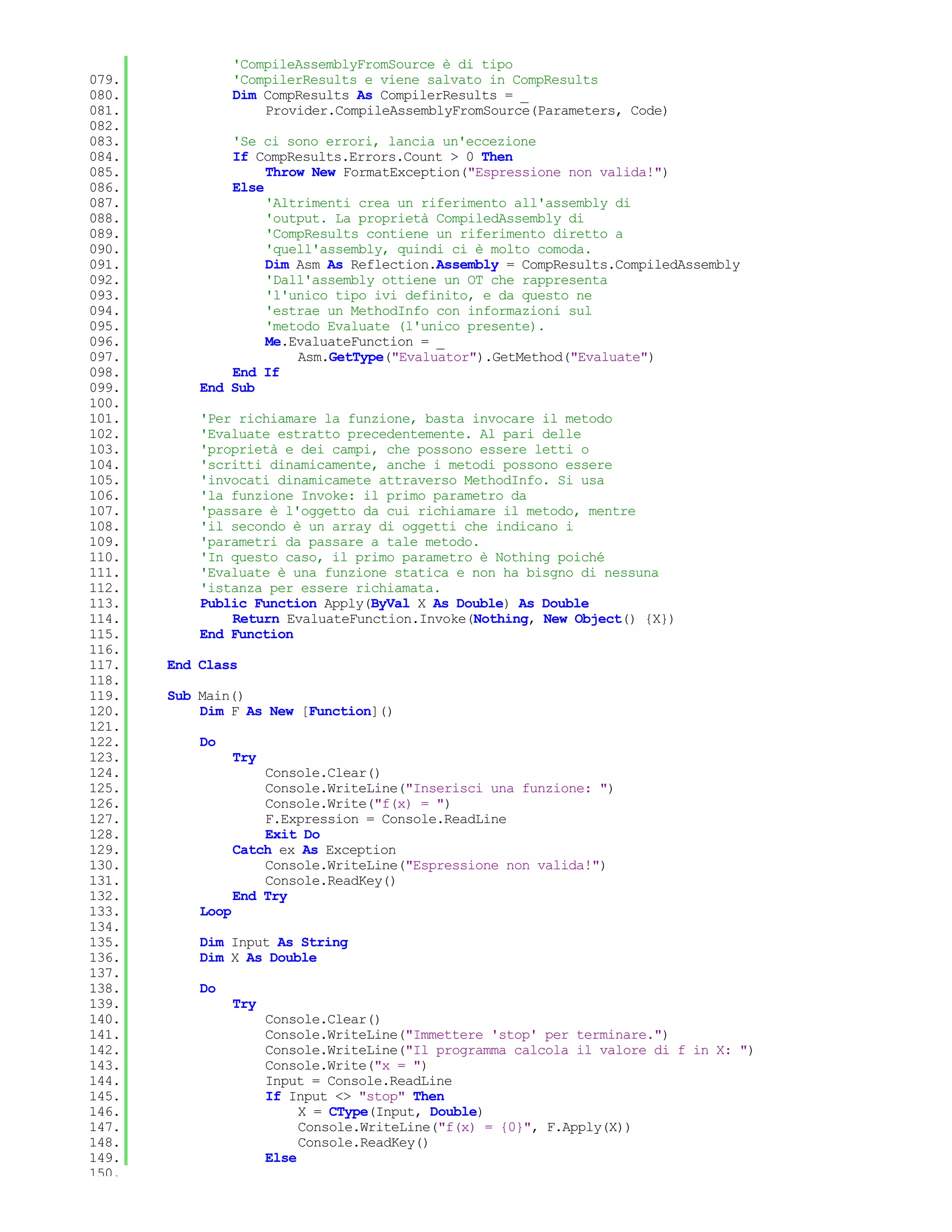Click line number 119.
Screen dimensions: 952x1232
104,696
